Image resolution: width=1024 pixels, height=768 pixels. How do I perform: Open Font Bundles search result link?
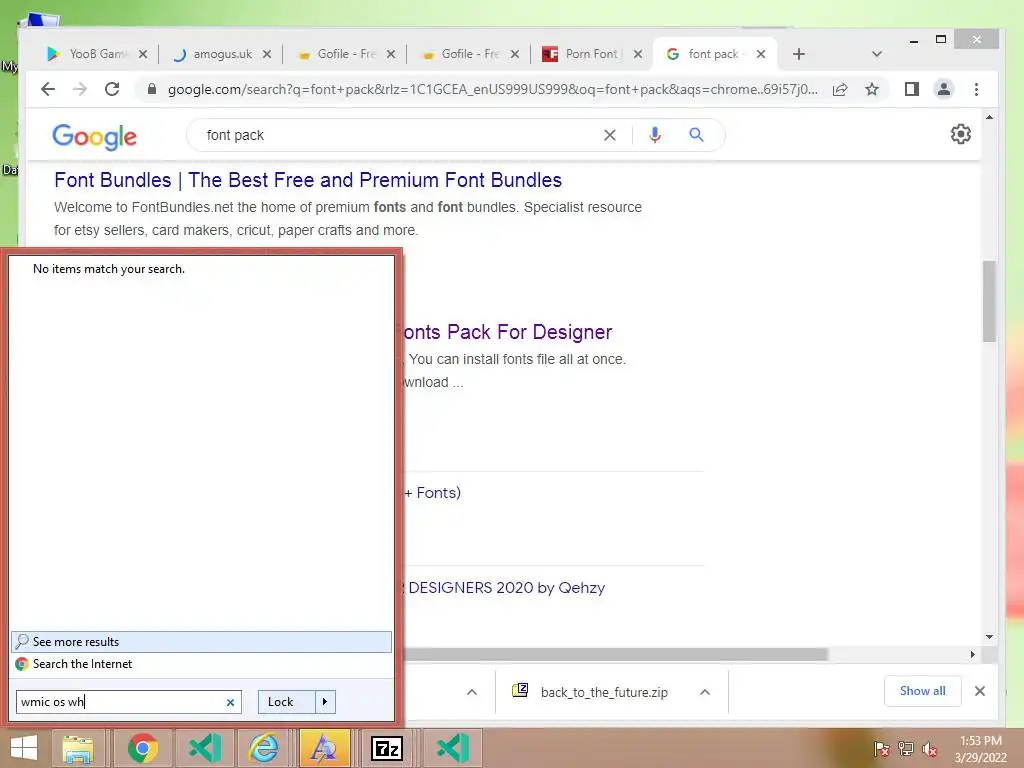pos(308,180)
